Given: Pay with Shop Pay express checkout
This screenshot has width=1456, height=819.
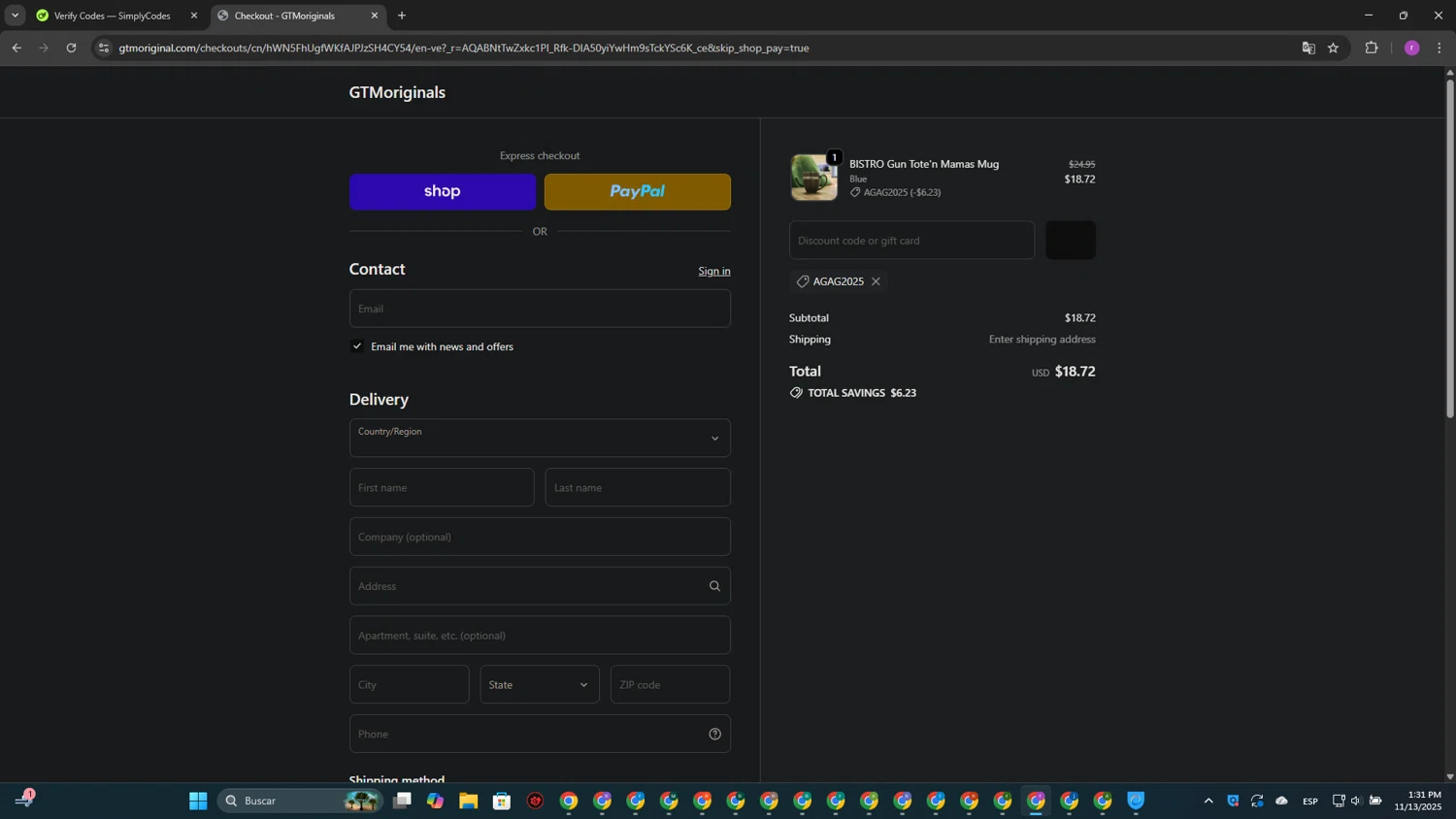Looking at the screenshot, I should pyautogui.click(x=443, y=192).
